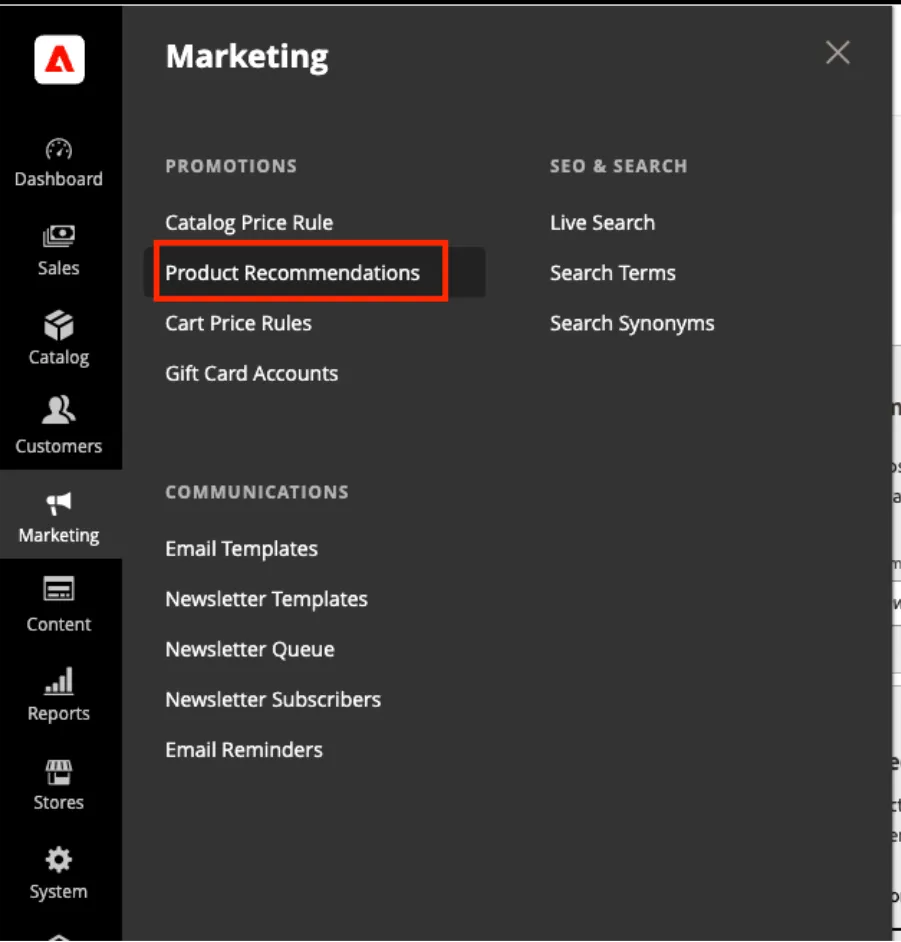Open the Content layout icon
This screenshot has width=901, height=942.
pos(59,589)
